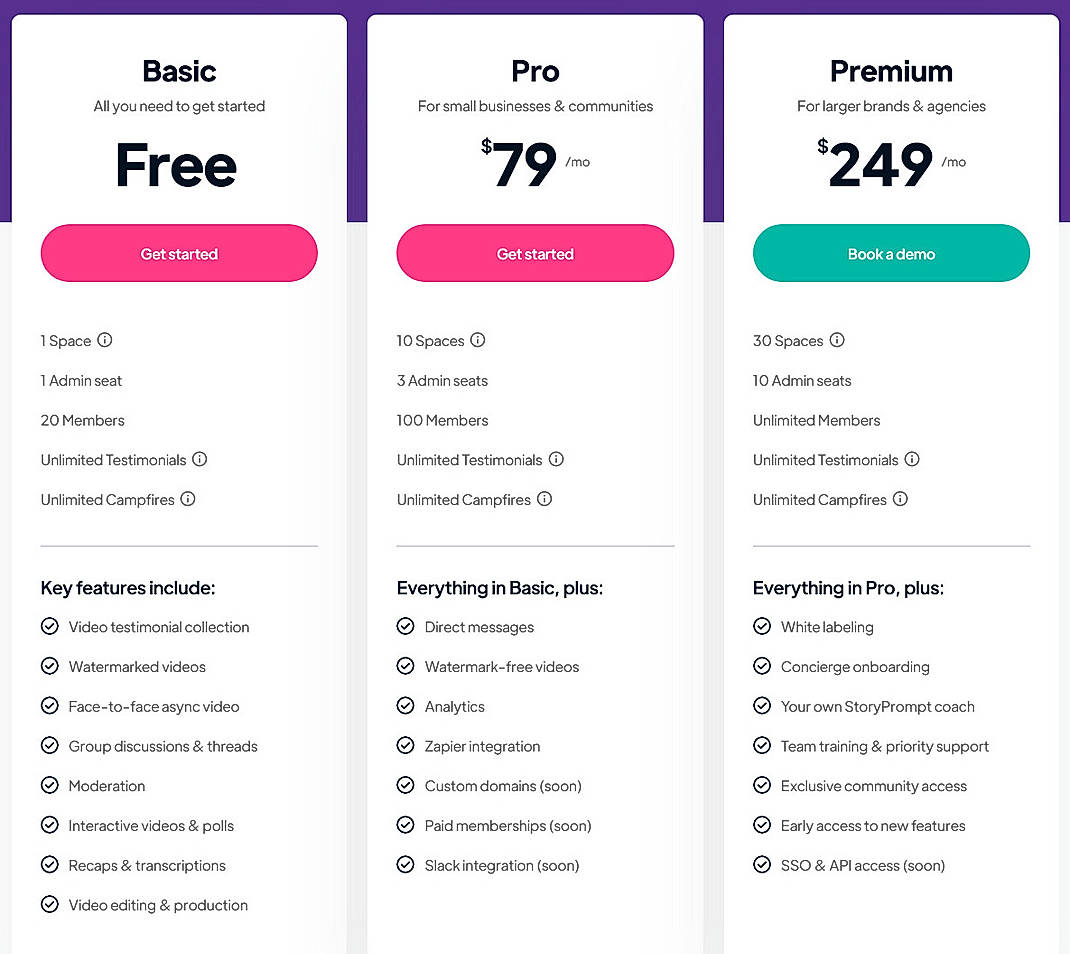Click the info icon beside Basic's "Unlimited Testimonials"
The height and width of the screenshot is (954, 1070).
coord(199,460)
